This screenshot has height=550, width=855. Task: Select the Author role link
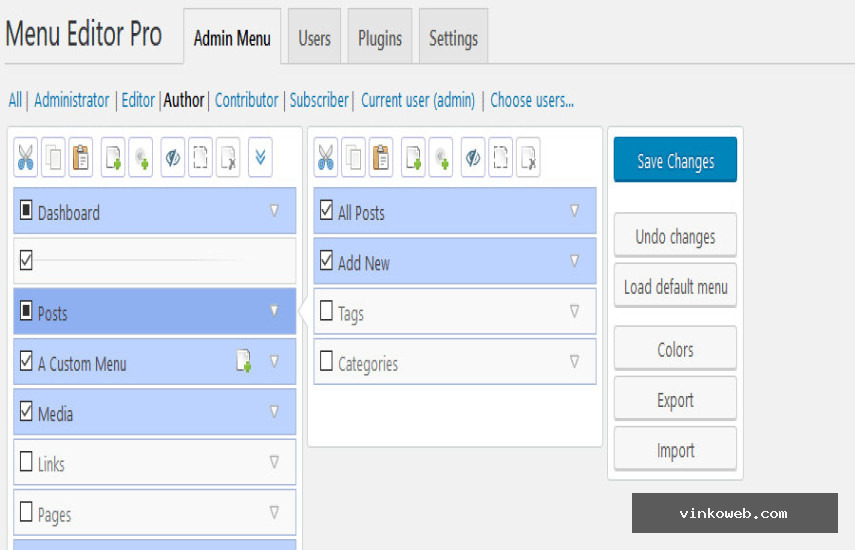[x=184, y=100]
